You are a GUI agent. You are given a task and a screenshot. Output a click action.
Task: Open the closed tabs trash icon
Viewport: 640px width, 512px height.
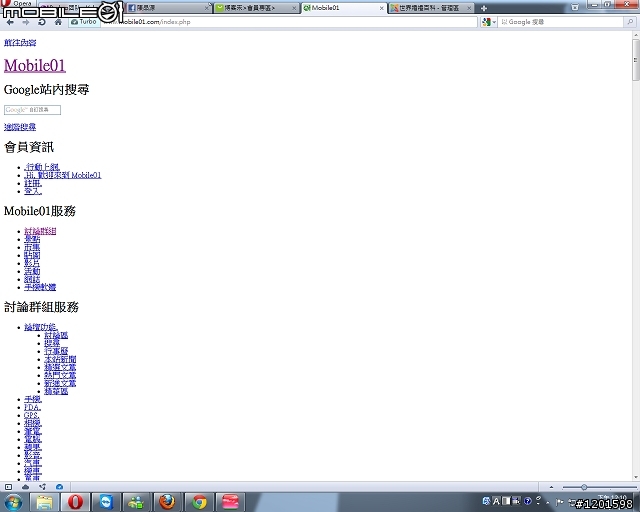coord(575,7)
